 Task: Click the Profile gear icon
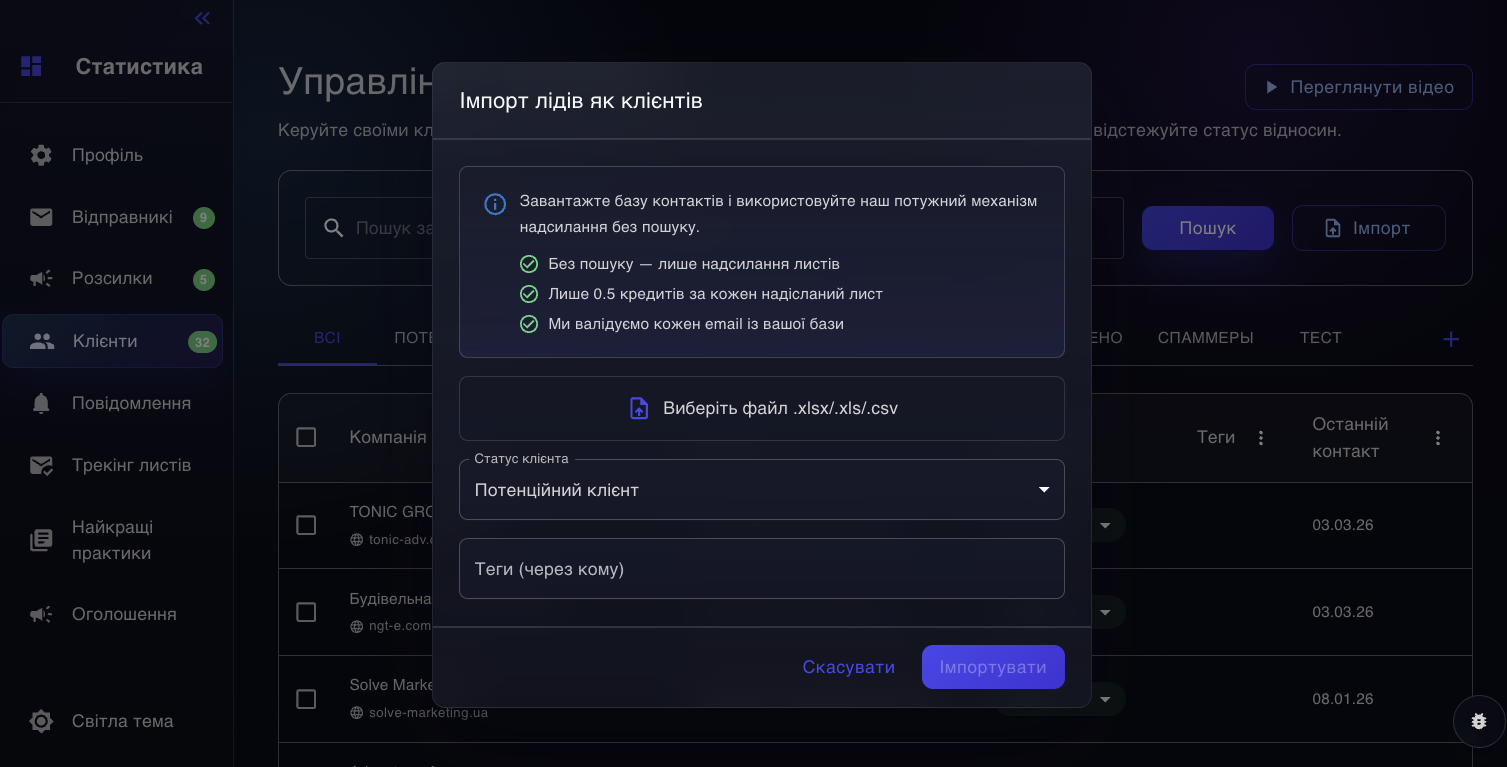click(x=41, y=155)
